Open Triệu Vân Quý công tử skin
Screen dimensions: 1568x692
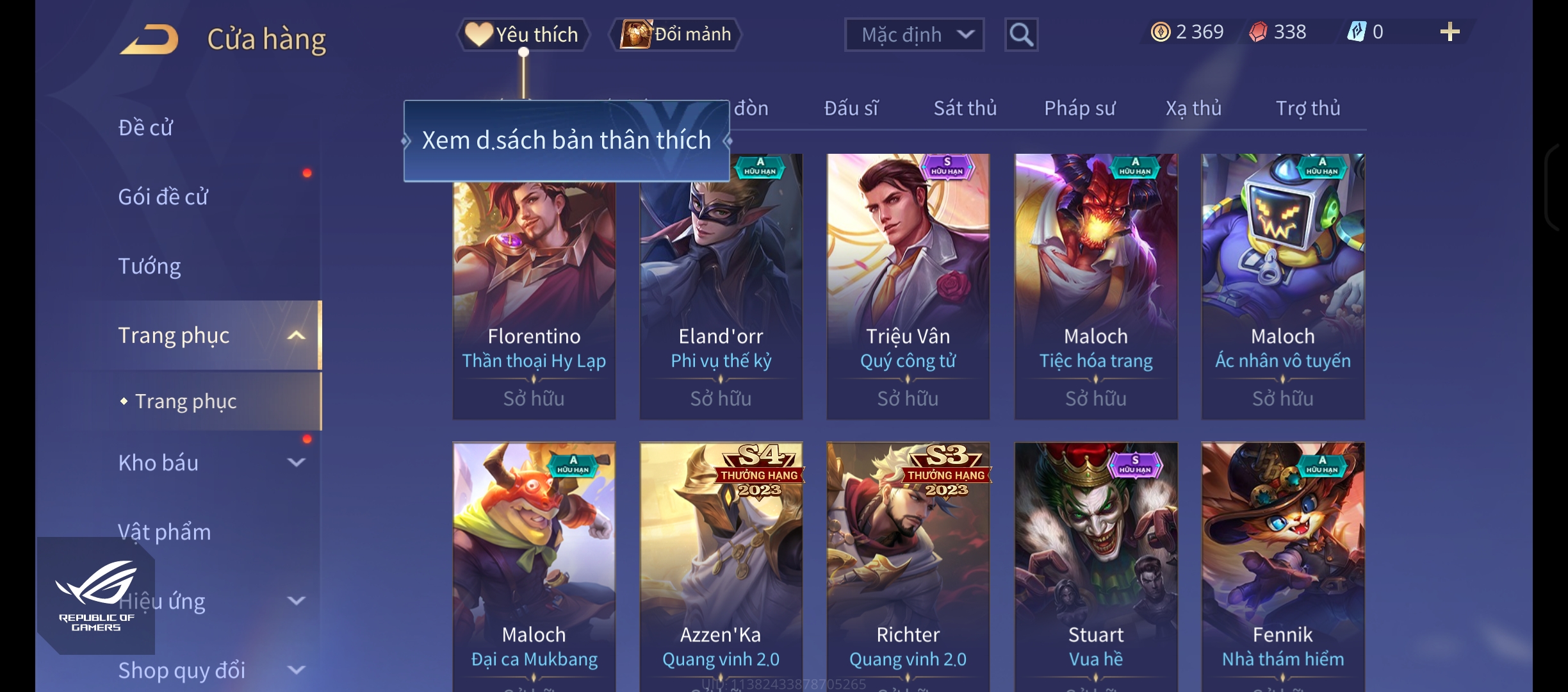click(x=908, y=286)
